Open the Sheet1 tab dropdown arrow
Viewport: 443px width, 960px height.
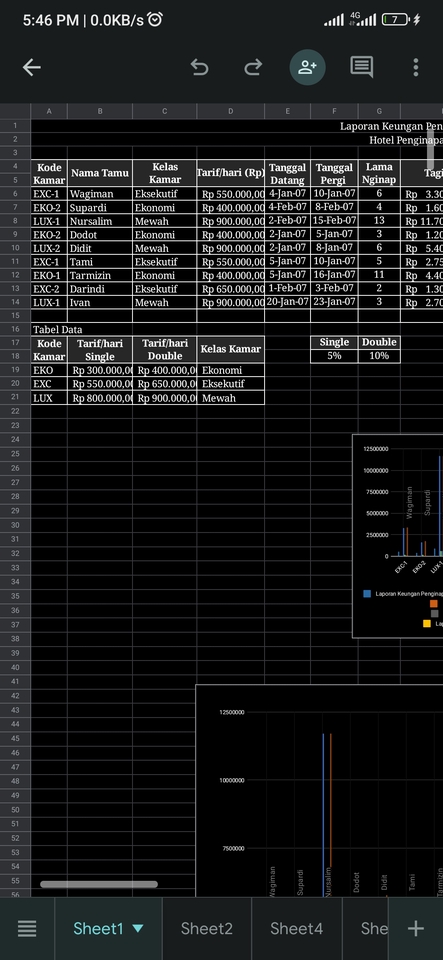138,929
